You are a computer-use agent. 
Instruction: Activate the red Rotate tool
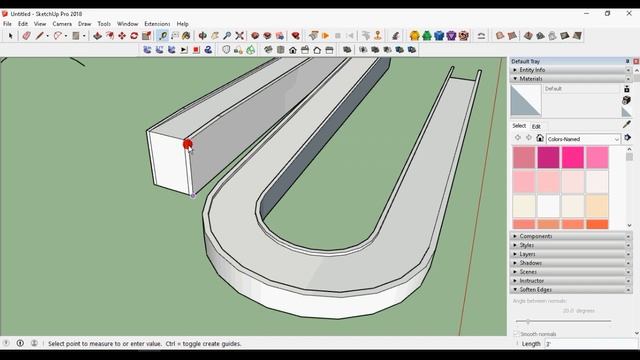(134, 36)
